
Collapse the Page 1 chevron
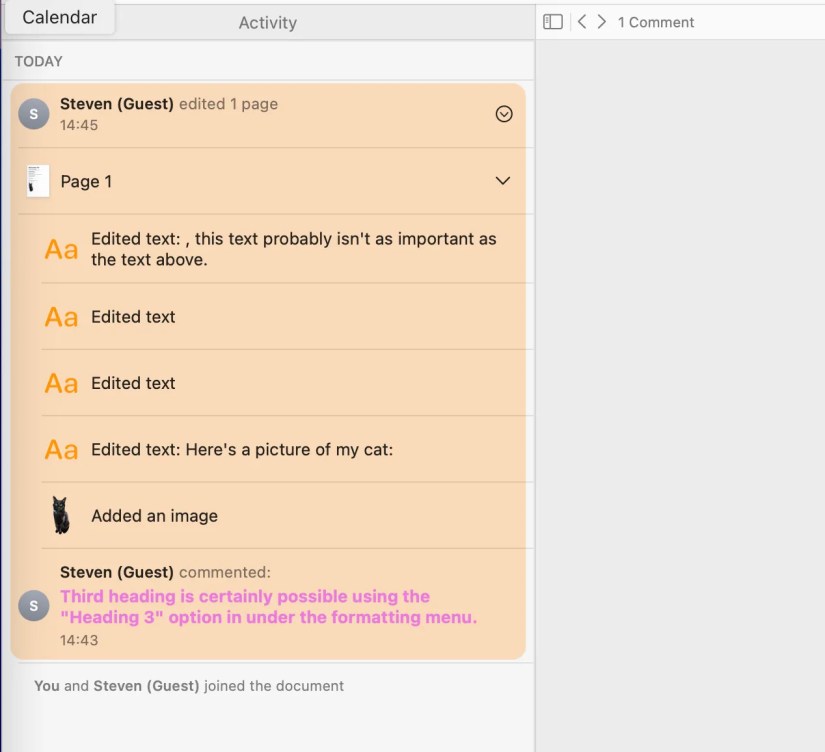pyautogui.click(x=503, y=181)
